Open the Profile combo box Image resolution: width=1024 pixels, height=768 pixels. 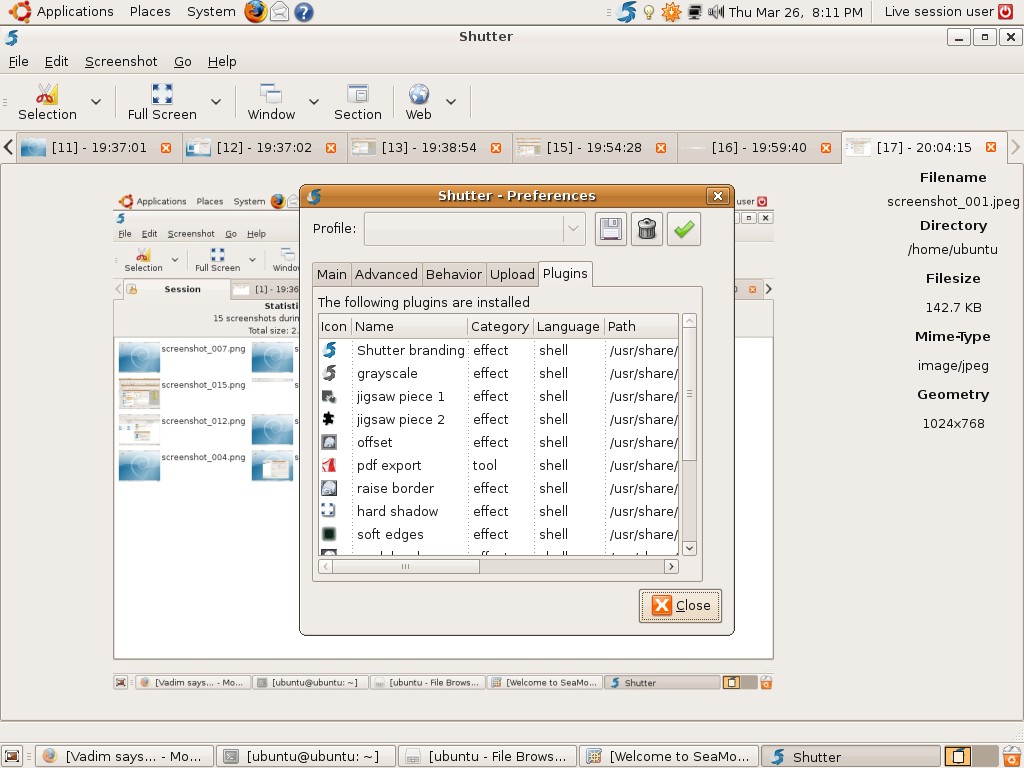pos(474,229)
